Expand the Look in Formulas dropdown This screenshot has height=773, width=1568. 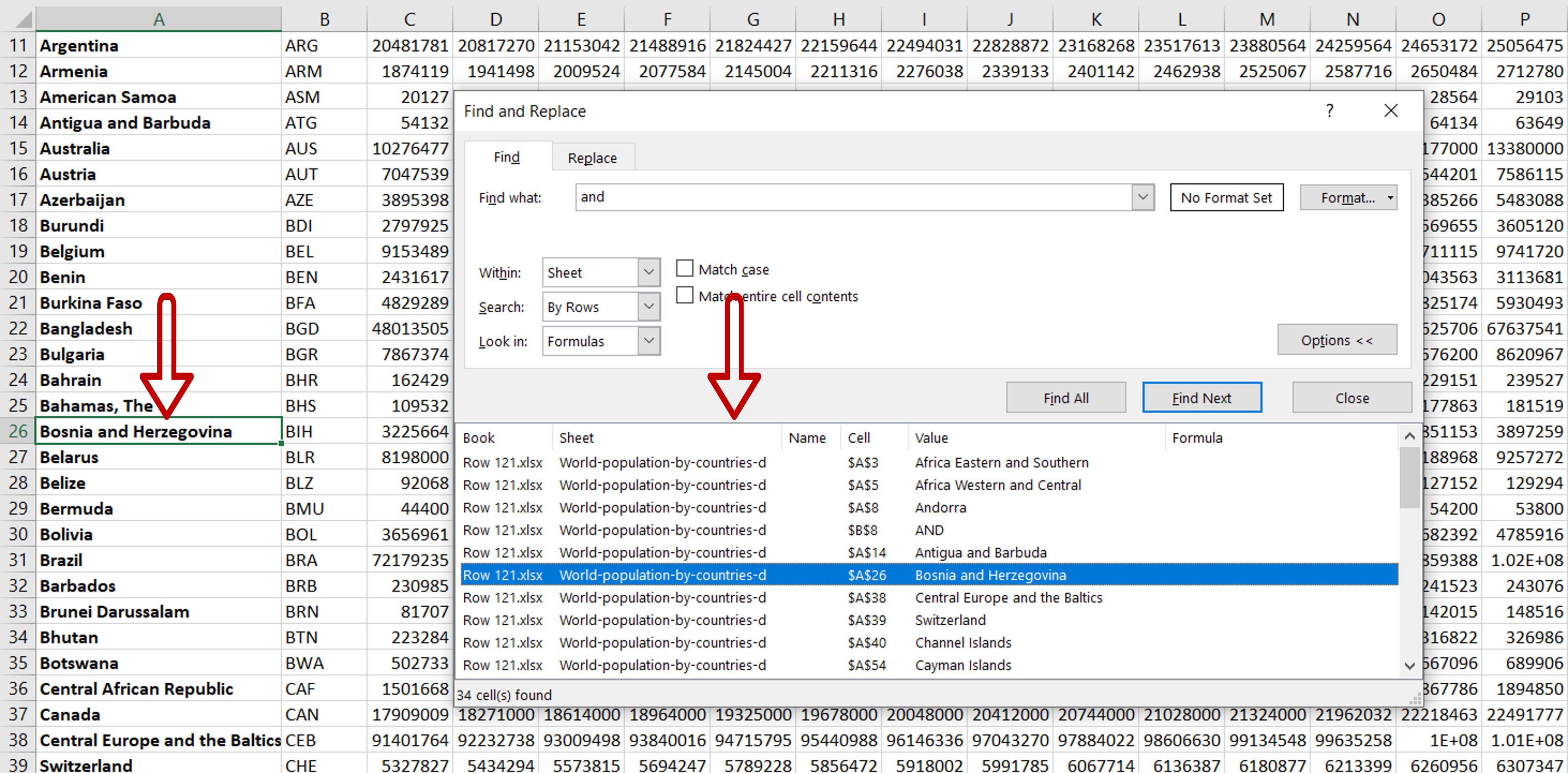point(649,341)
